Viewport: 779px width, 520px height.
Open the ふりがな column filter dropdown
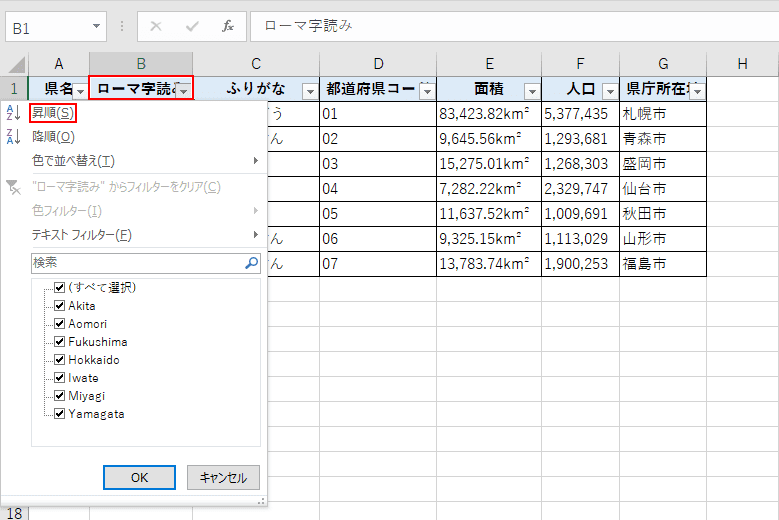[310, 91]
